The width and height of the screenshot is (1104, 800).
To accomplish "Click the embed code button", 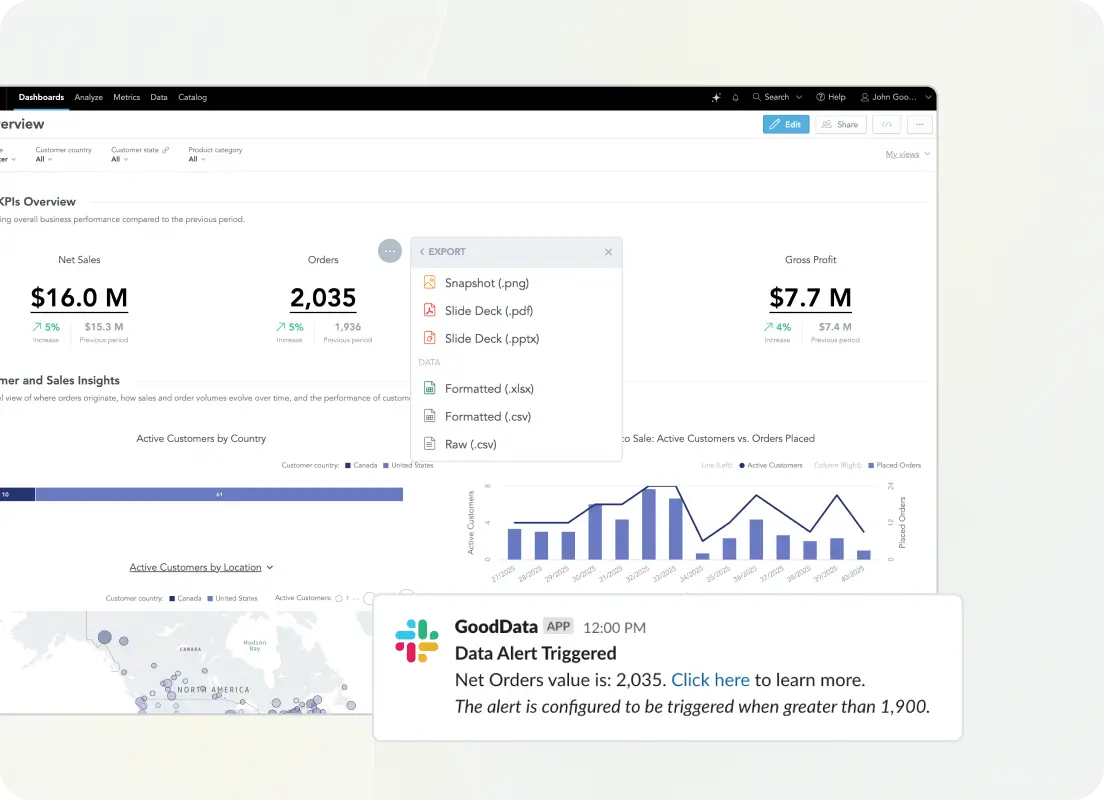I will pos(886,125).
